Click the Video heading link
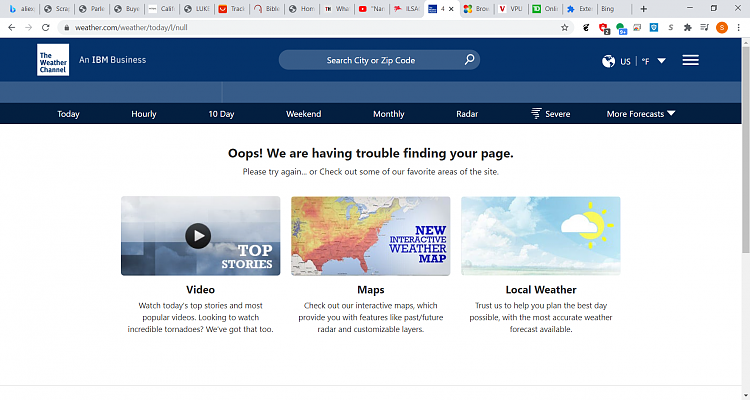Image resolution: width=750 pixels, height=400 pixels. coord(200,289)
